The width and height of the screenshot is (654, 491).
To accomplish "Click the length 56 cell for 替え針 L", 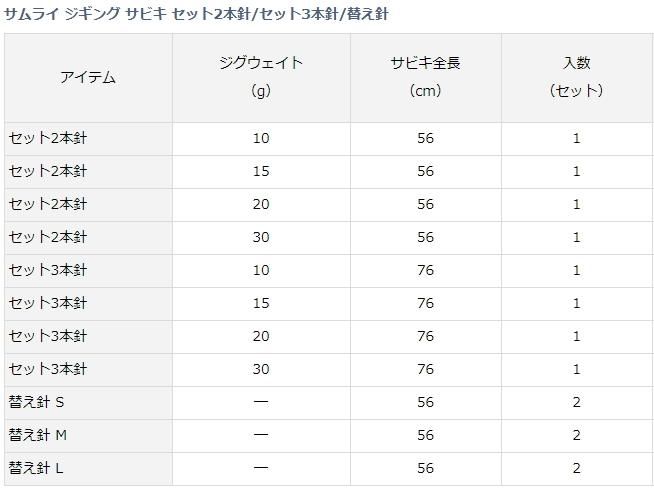I will 425,468.
